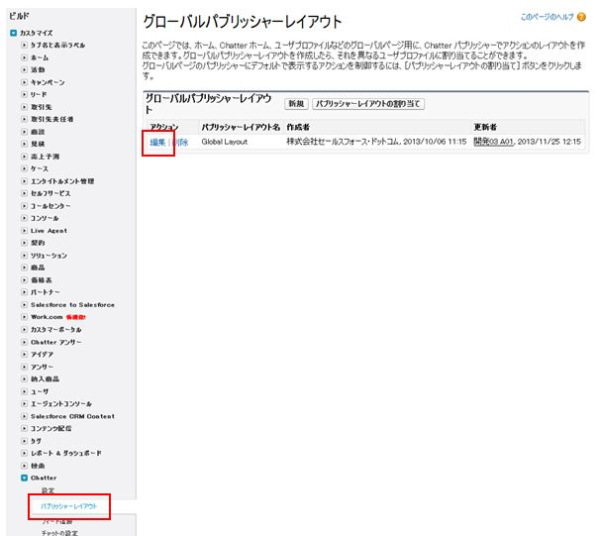Open 設定 under Chatter
This screenshot has width=600, height=536.
pyautogui.click(x=48, y=490)
